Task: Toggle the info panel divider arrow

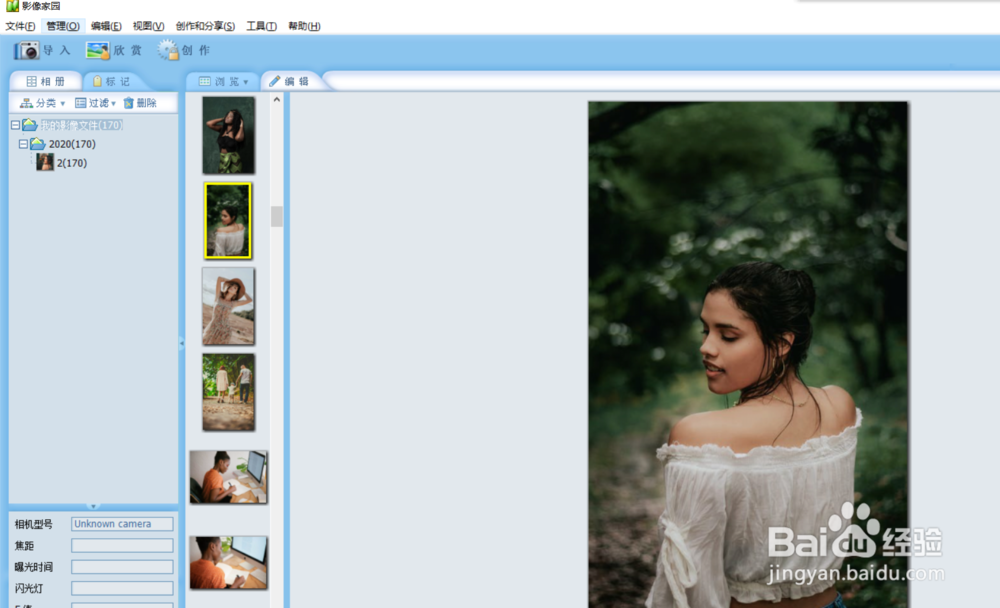Action: click(93, 506)
